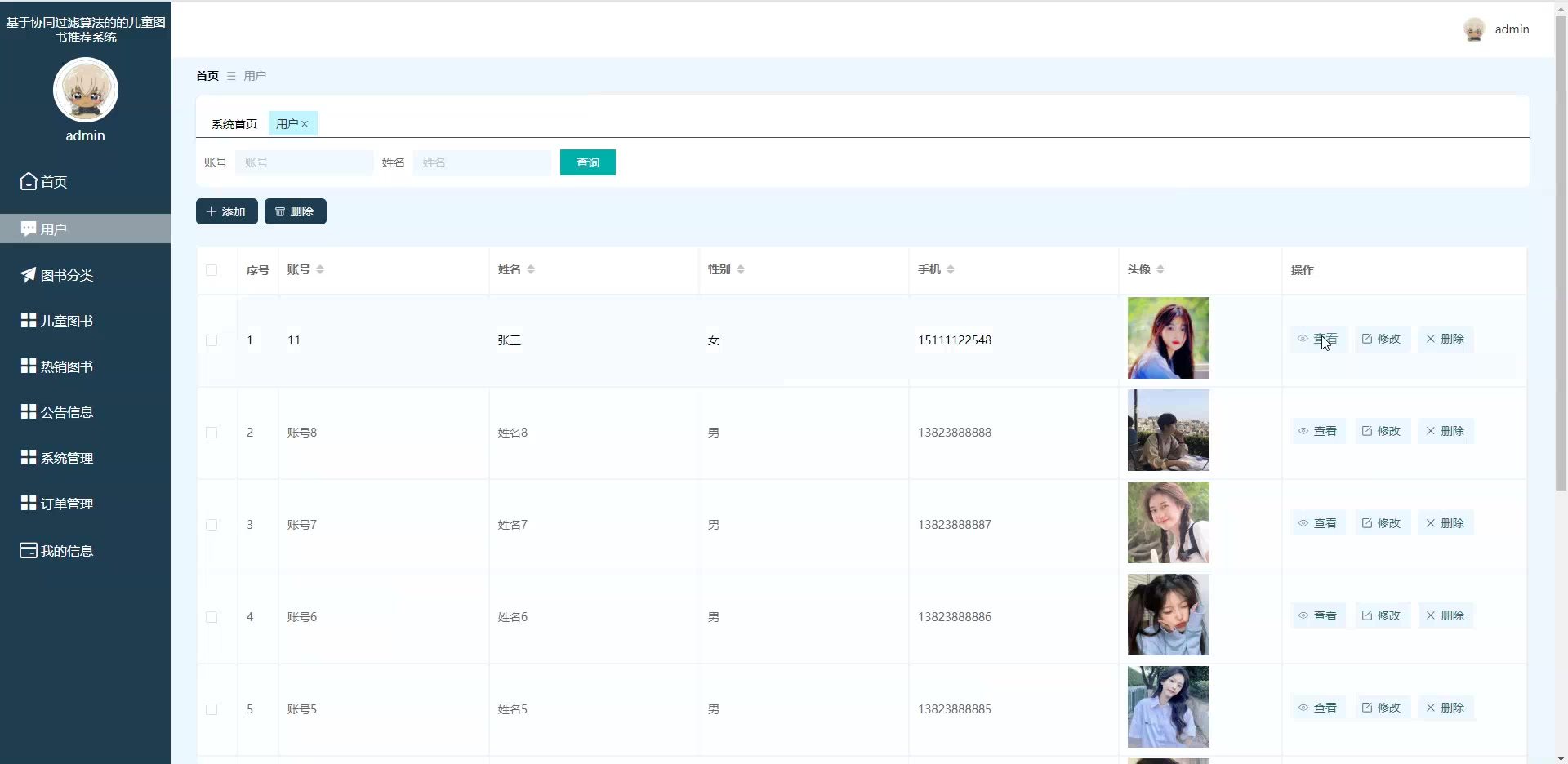This screenshot has height=764, width=1568.
Task: Click the 姓名 search input field
Action: point(482,162)
